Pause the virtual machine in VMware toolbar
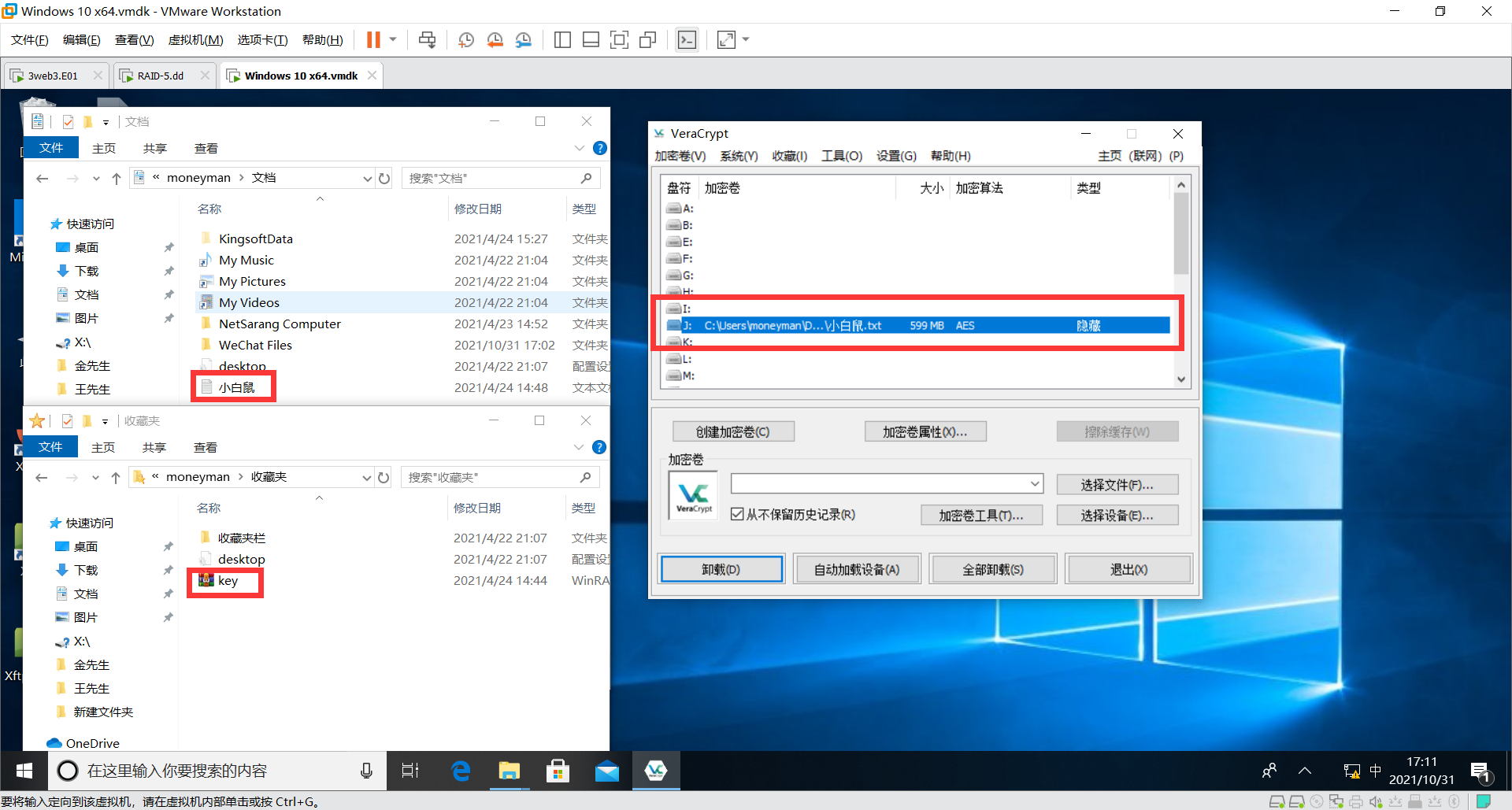Screen dimensions: 1512x810 click(x=373, y=39)
